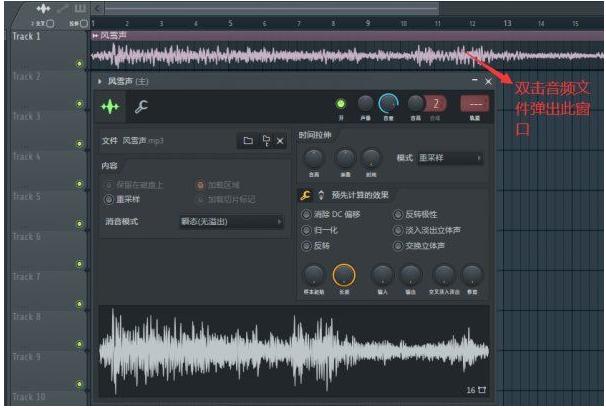Click the horizontal scrollbar above the playlist timeline

pyautogui.click(x=272, y=8)
